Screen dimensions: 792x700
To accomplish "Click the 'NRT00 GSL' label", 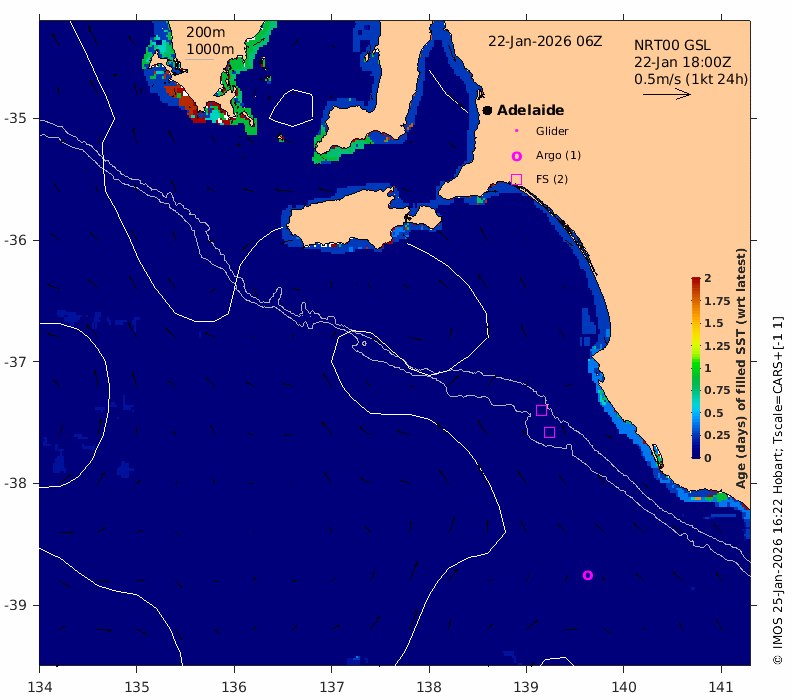I will (x=672, y=45).
